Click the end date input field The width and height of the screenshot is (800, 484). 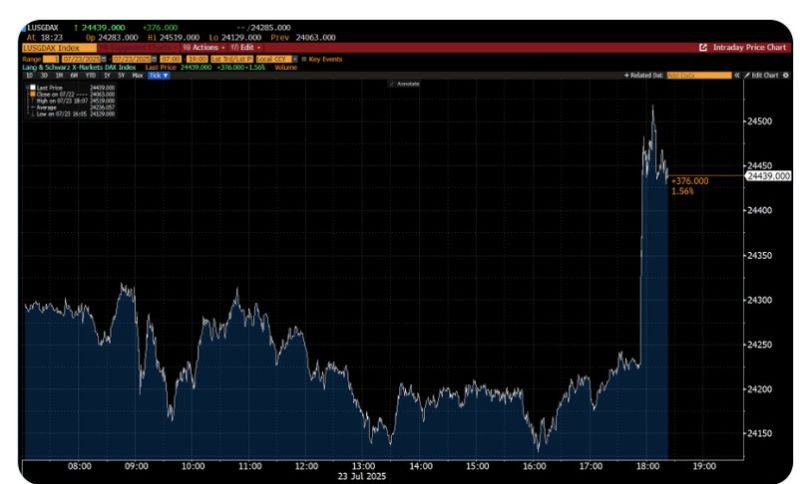tap(131, 60)
